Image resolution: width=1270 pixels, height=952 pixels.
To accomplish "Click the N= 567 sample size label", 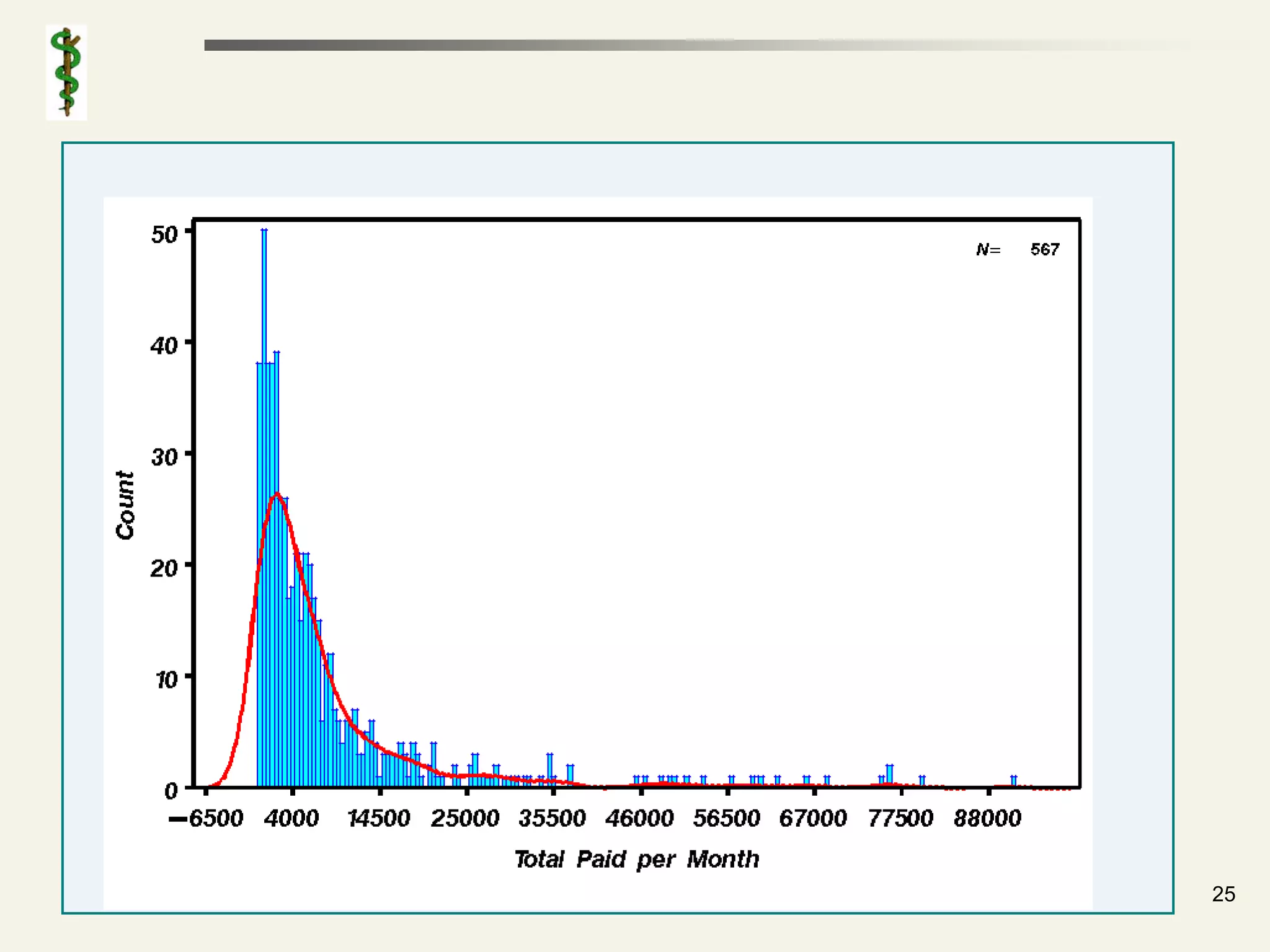I will [1018, 249].
